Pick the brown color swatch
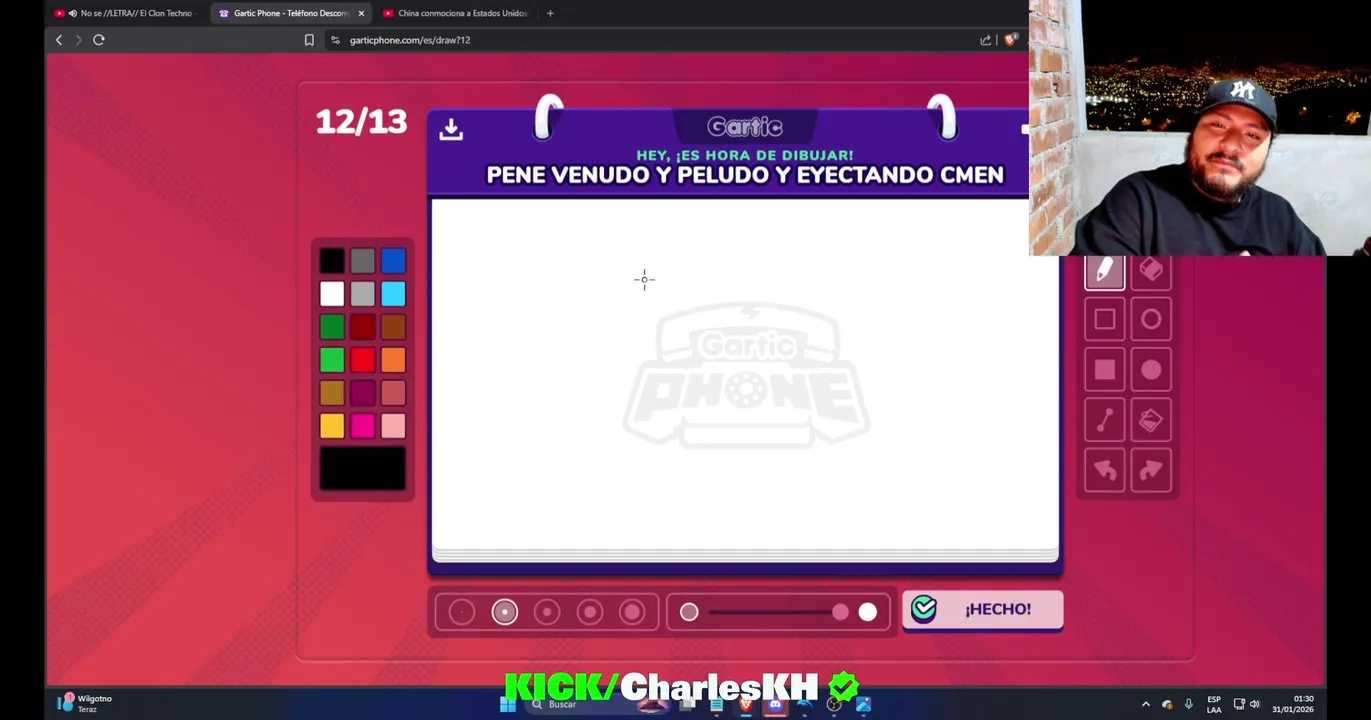This screenshot has height=720, width=1371. 393,327
